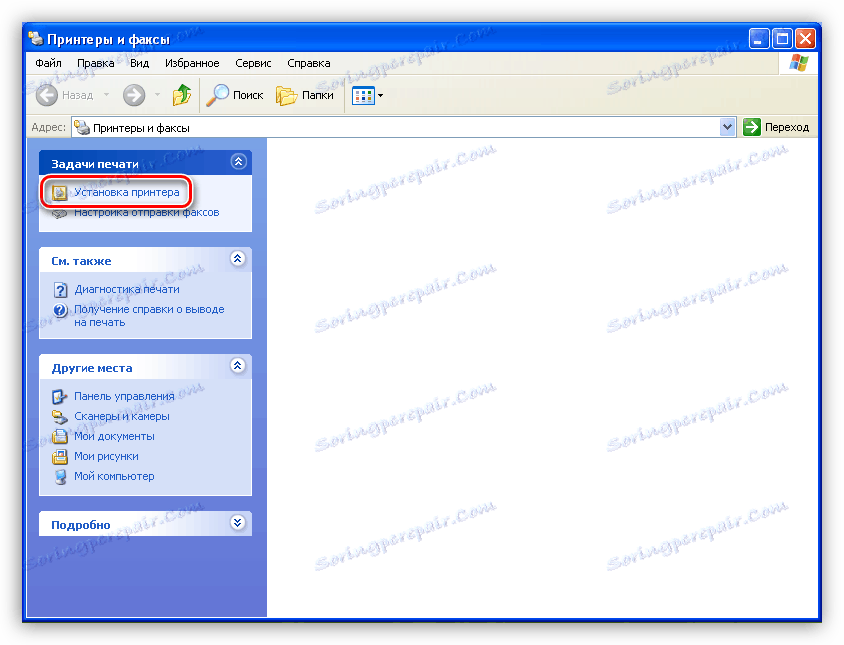Viewport: 844px width, 645px height.
Task: Open Настройка отправки факсов link
Action: tap(146, 213)
